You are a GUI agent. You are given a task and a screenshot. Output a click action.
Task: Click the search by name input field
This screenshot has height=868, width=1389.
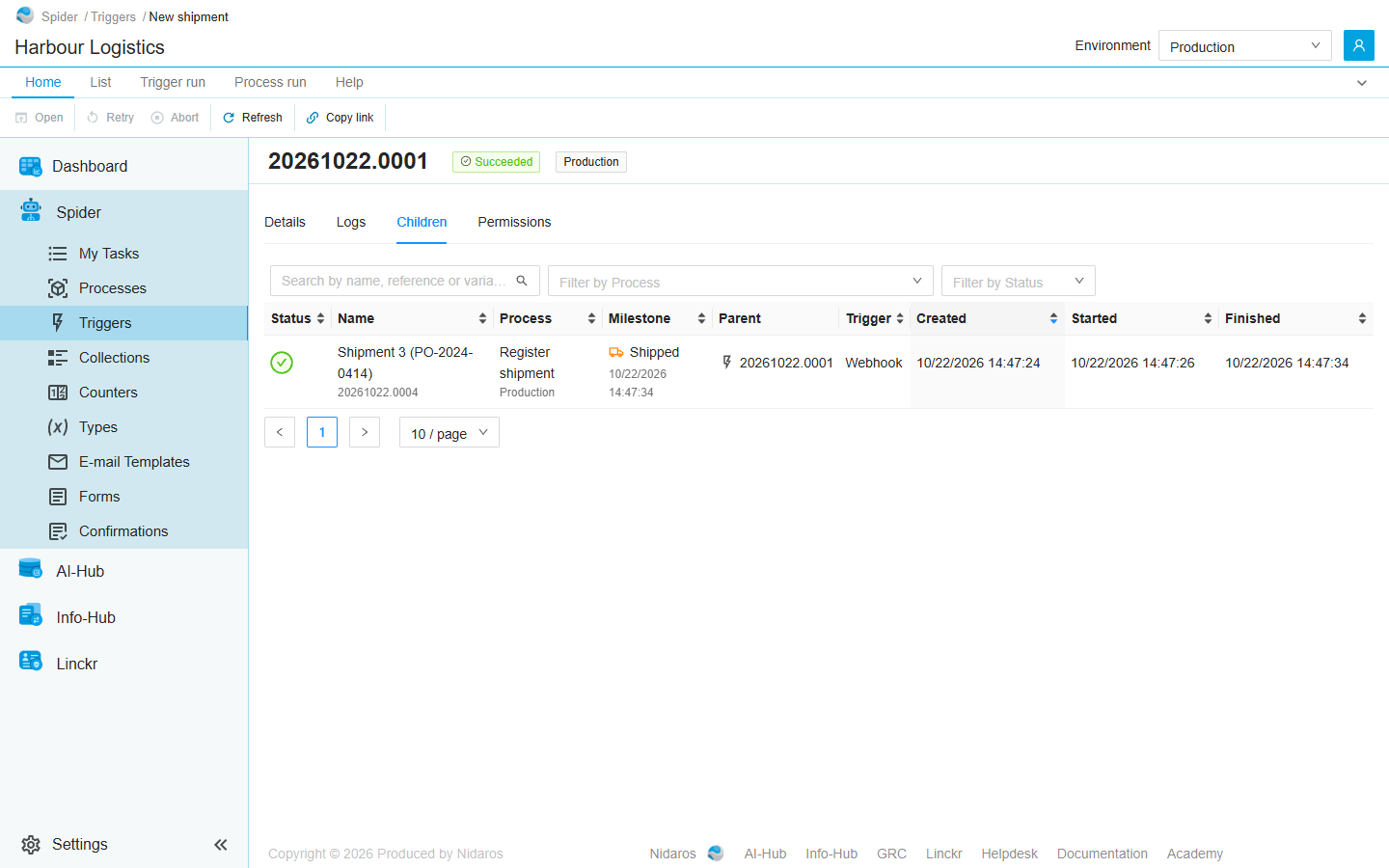(394, 281)
